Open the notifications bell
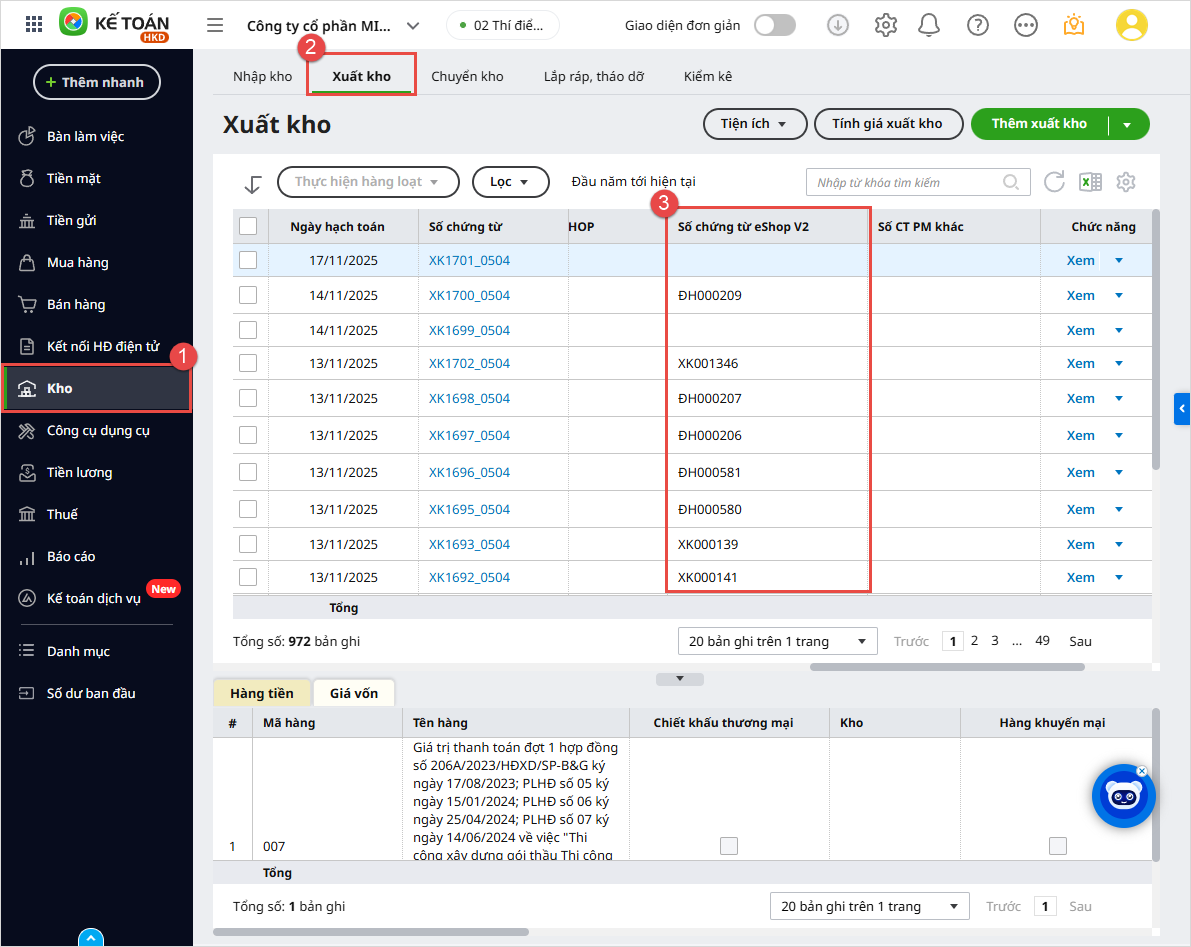This screenshot has height=947, width=1191. click(930, 25)
